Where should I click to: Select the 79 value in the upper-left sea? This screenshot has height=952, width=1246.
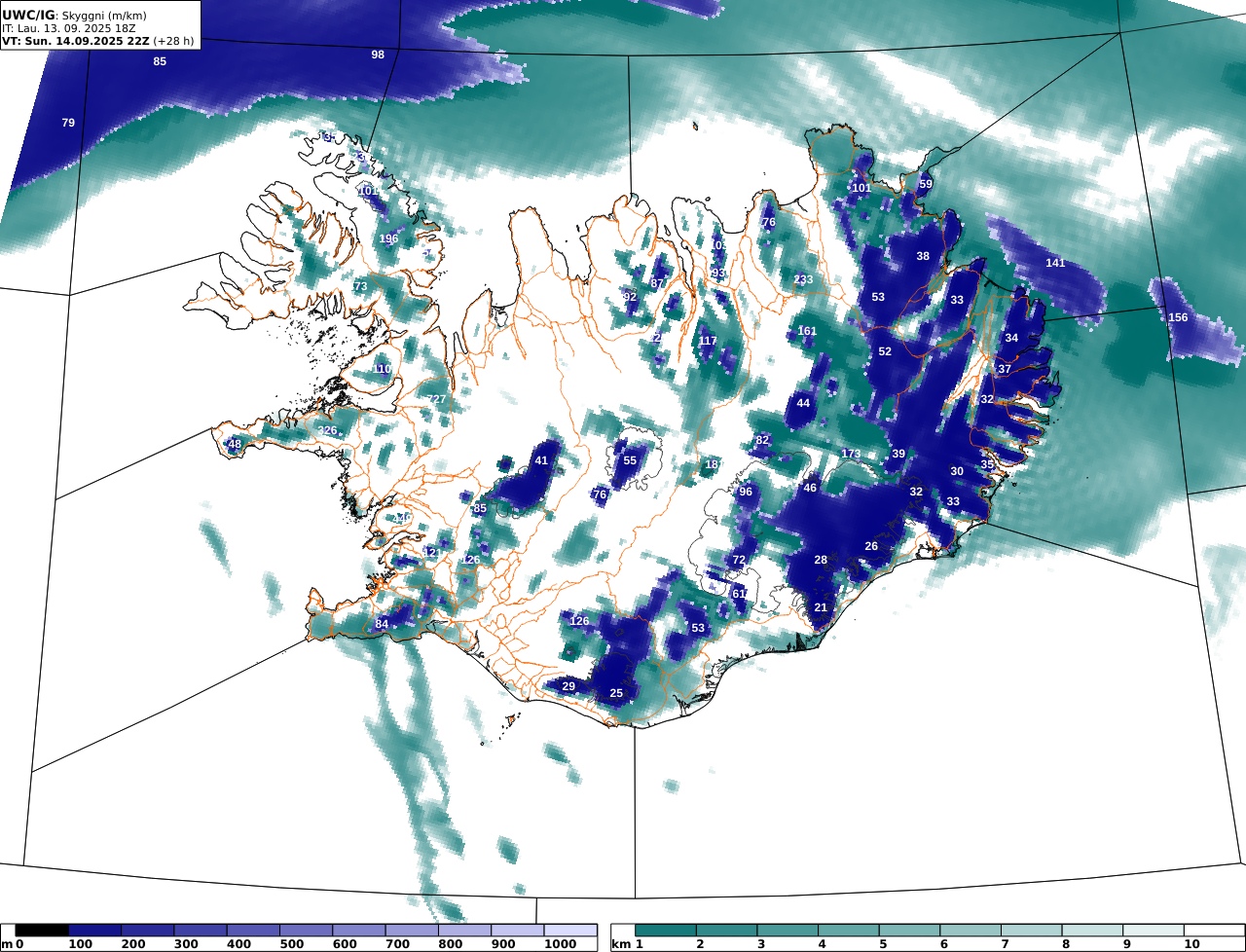tap(68, 123)
